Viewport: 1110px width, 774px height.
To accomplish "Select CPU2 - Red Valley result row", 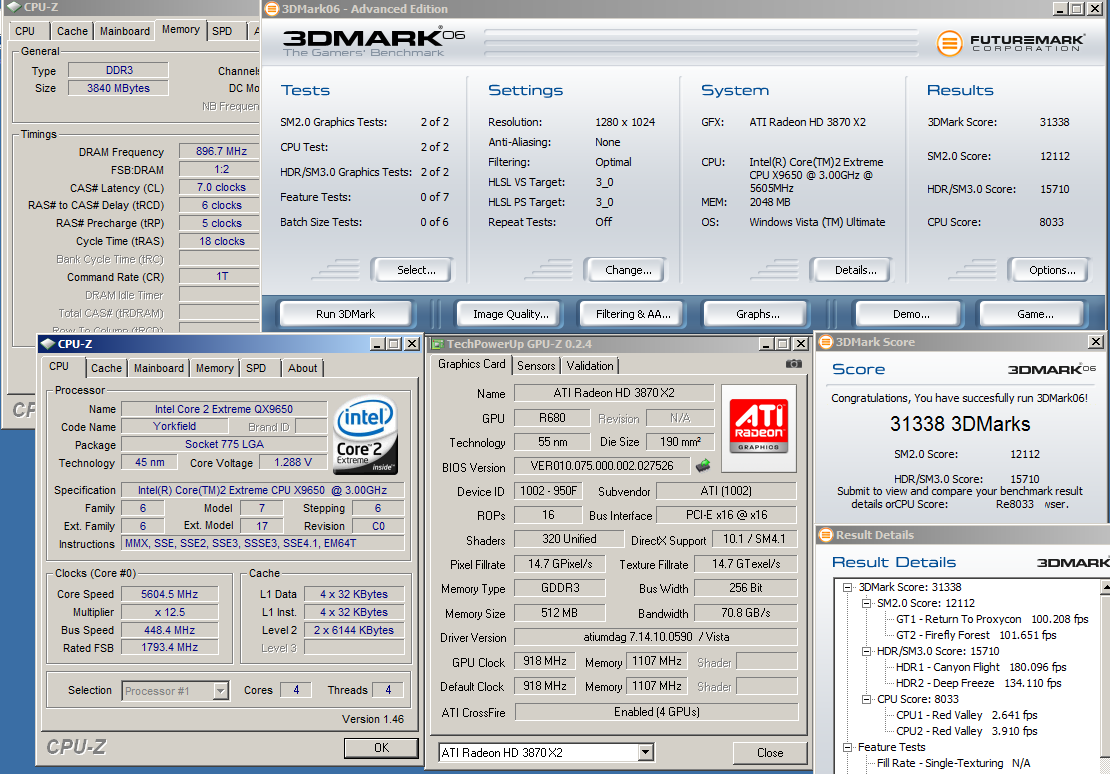I will click(x=966, y=731).
